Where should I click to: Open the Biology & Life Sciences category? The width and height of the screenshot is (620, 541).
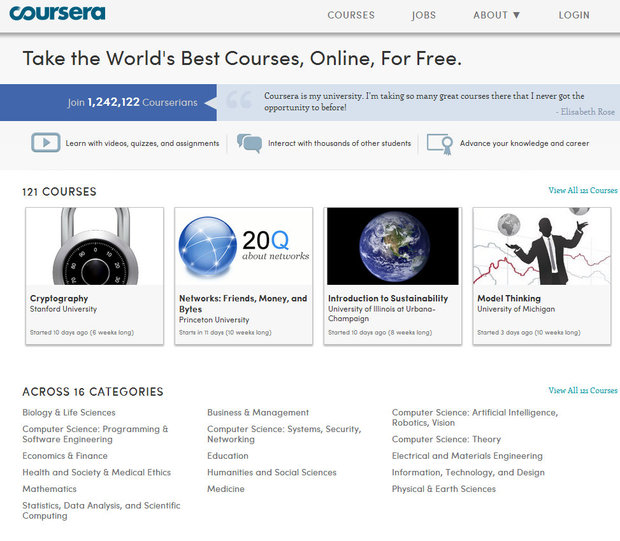[x=69, y=412]
